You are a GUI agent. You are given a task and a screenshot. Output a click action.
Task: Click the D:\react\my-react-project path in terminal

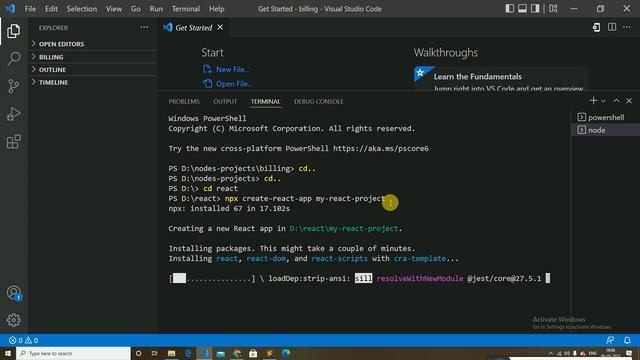pos(344,229)
